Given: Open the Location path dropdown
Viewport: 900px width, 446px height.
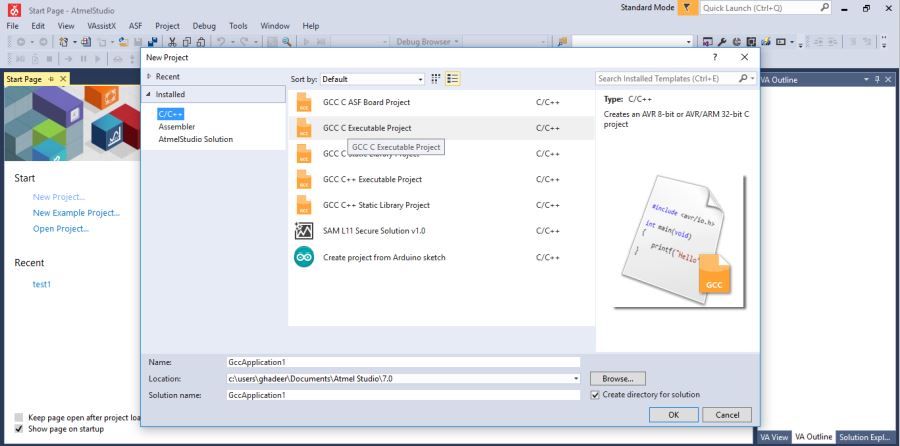Looking at the screenshot, I should (x=576, y=379).
